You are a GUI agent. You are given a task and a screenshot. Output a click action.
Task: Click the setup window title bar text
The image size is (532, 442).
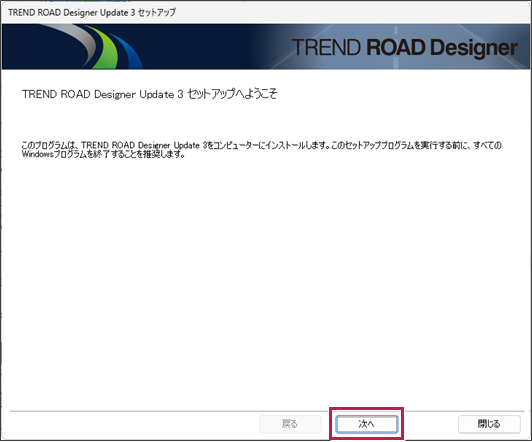click(92, 13)
